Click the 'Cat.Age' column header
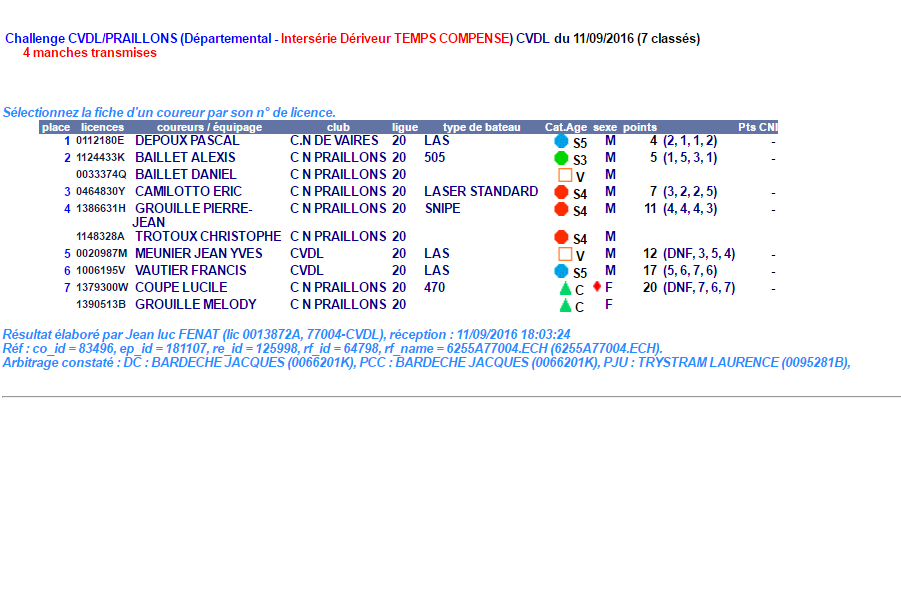The width and height of the screenshot is (901, 608). click(566, 127)
